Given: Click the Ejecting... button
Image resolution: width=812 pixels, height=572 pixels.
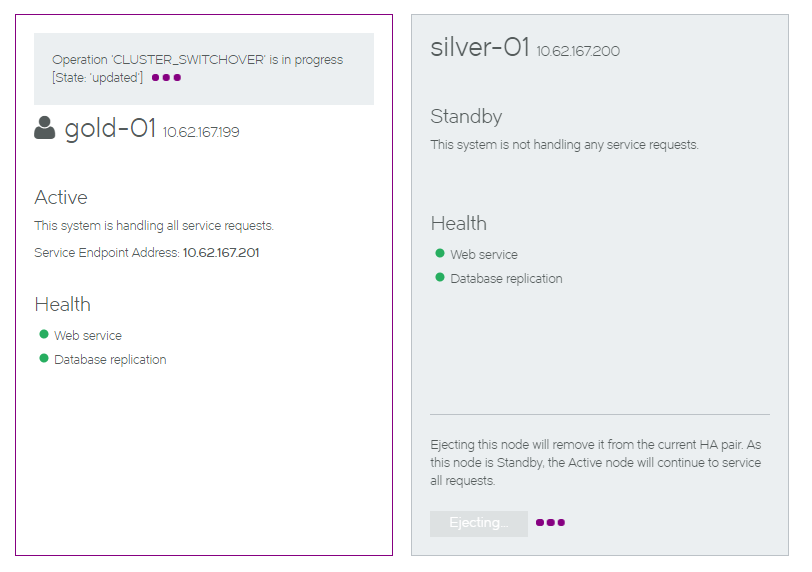Looking at the screenshot, I should point(478,523).
